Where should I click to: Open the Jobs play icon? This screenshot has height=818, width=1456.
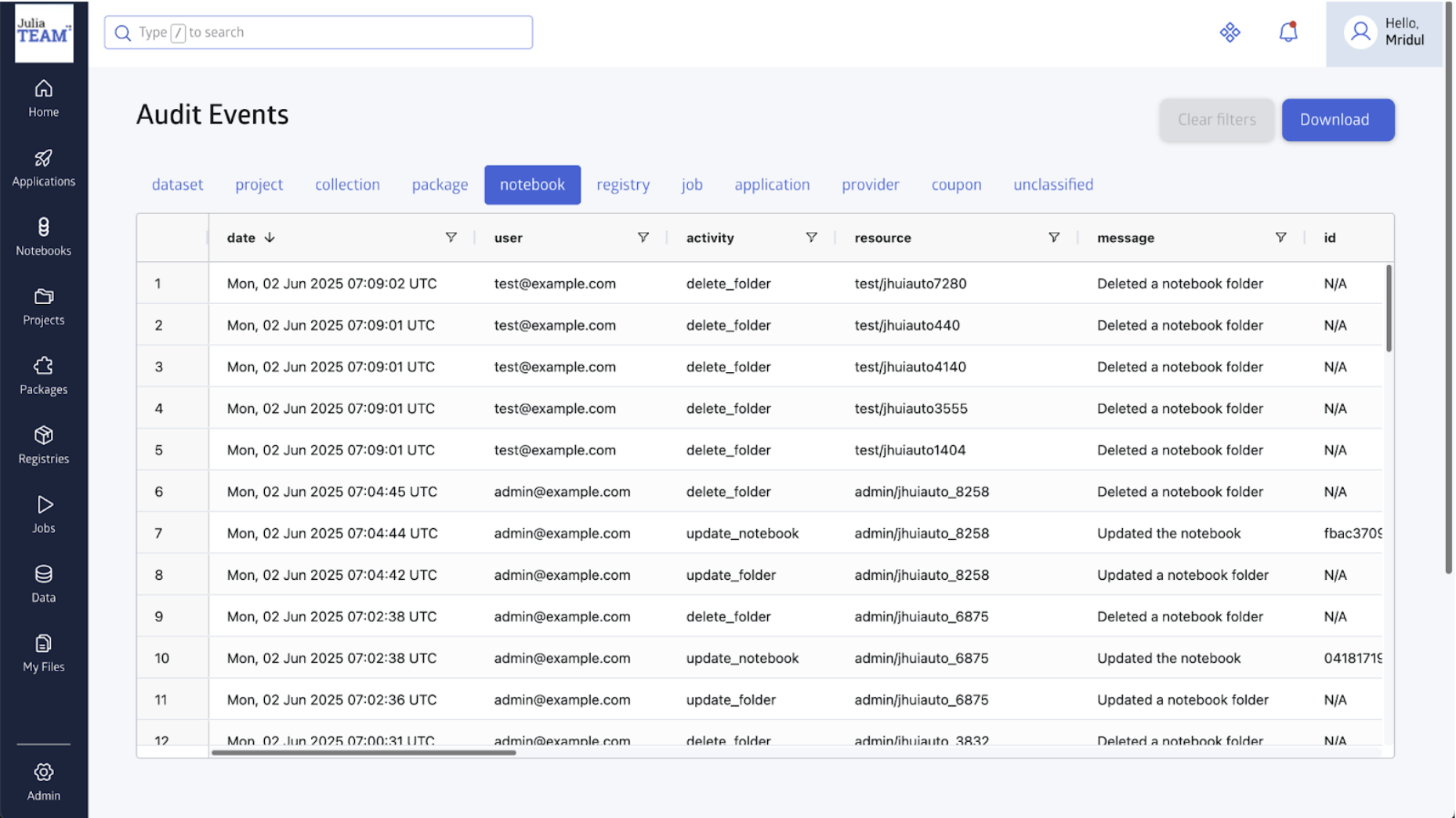(x=43, y=505)
